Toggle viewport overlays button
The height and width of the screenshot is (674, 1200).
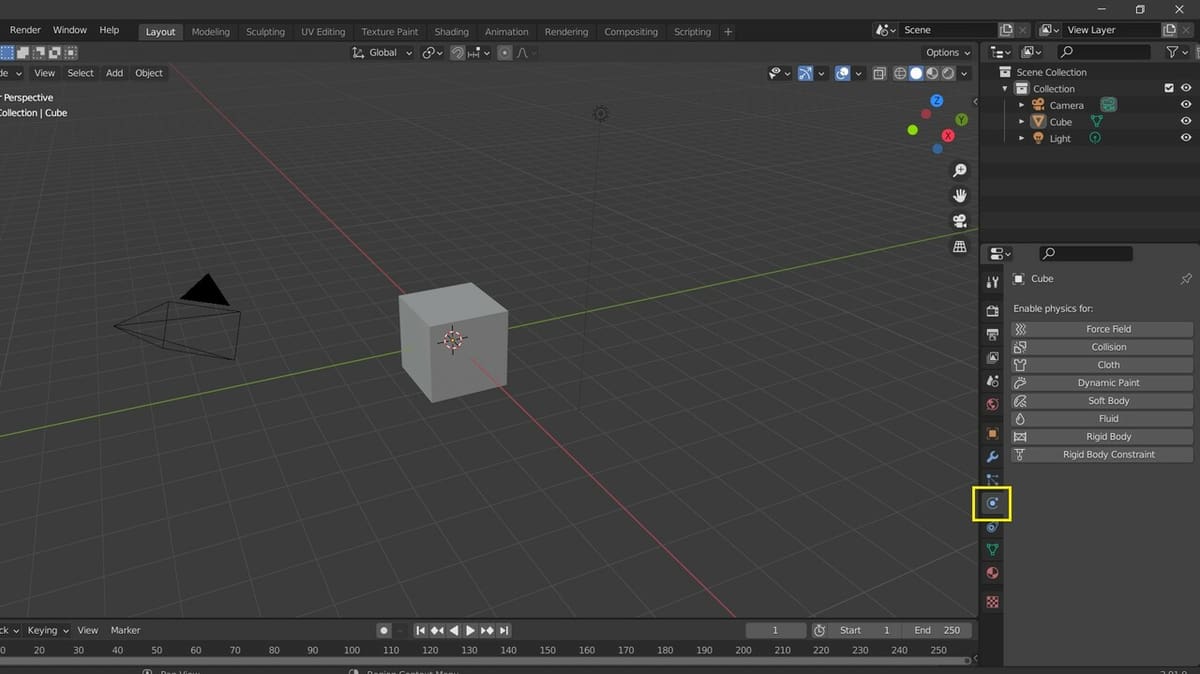point(843,73)
